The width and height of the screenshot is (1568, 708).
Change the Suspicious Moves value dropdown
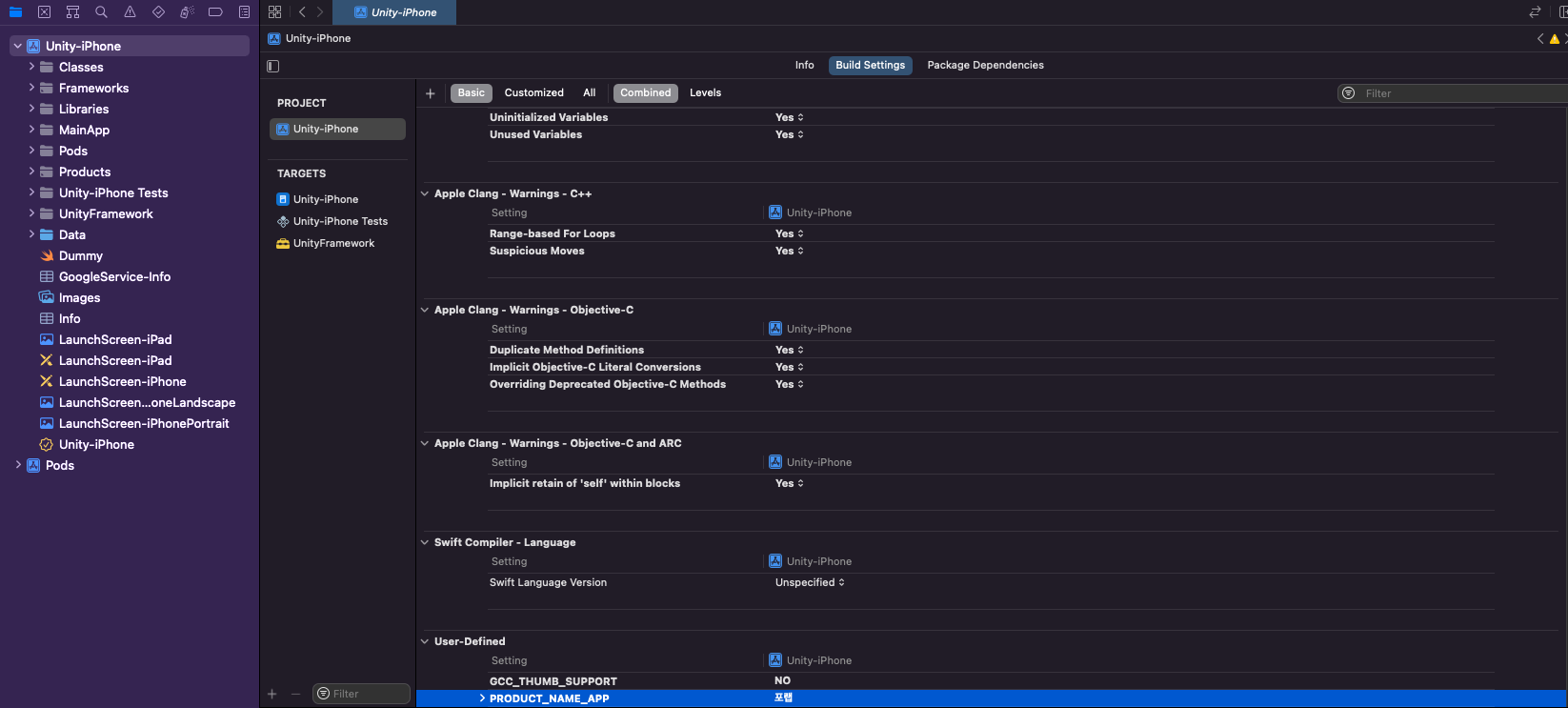tap(790, 251)
